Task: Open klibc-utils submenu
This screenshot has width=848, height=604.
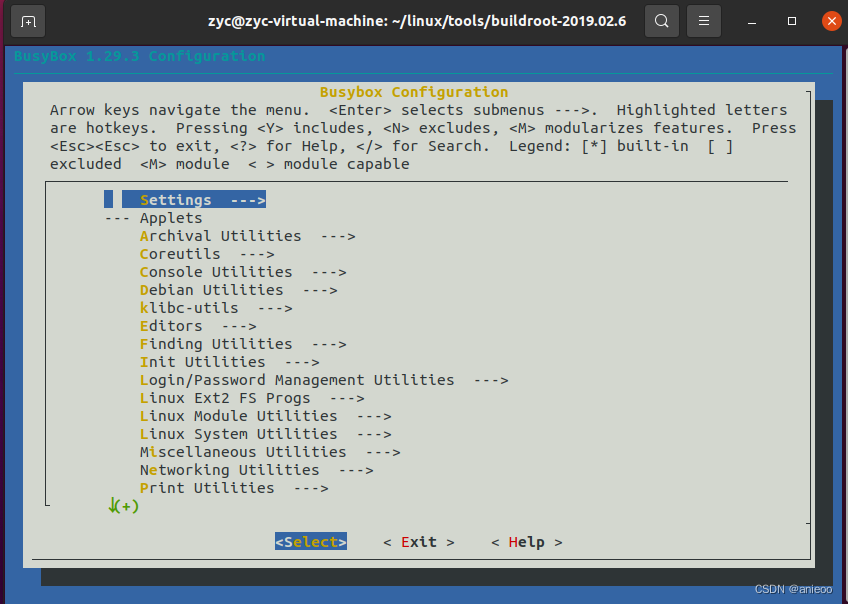Action: point(216,308)
